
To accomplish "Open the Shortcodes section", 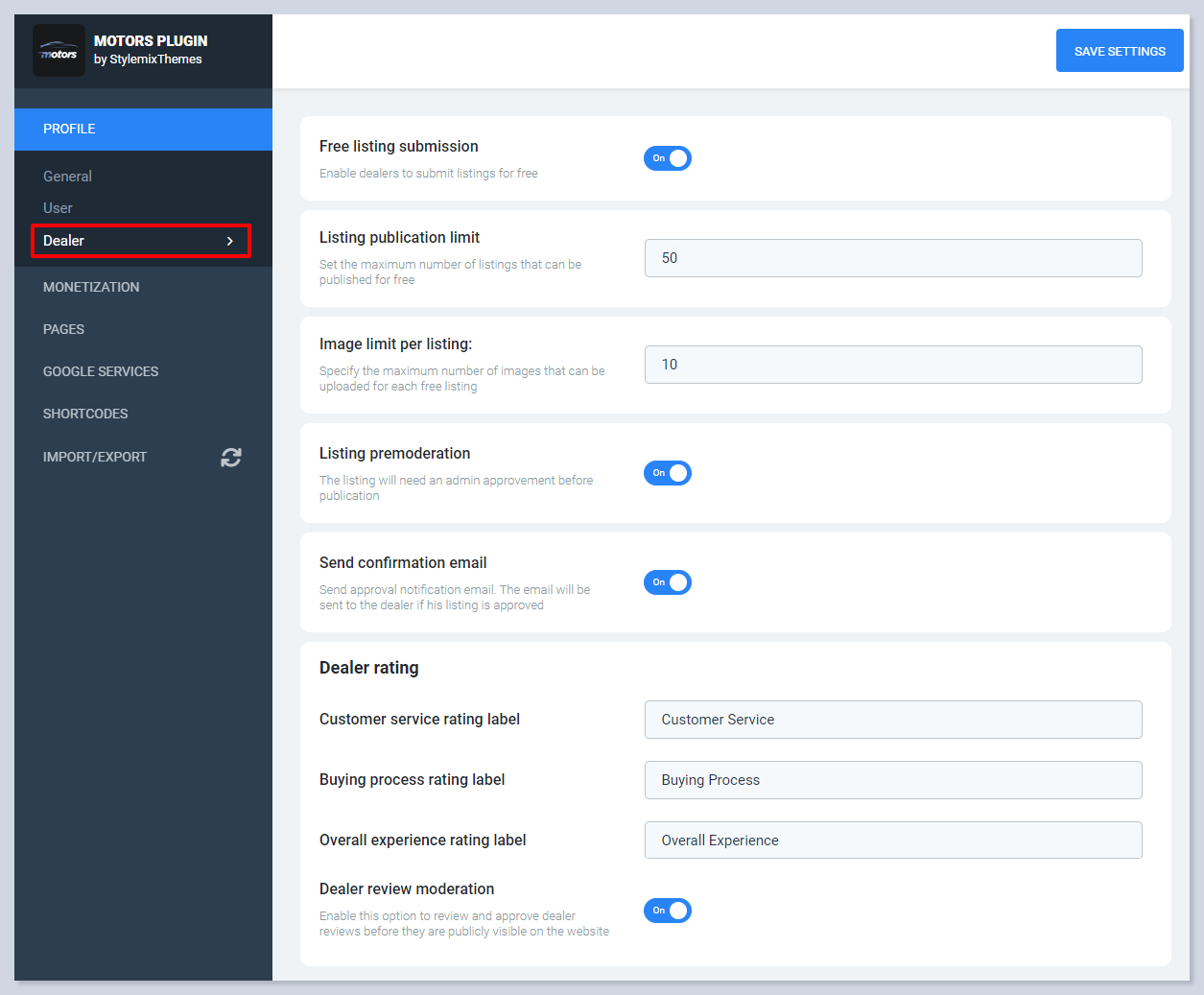I will (85, 414).
